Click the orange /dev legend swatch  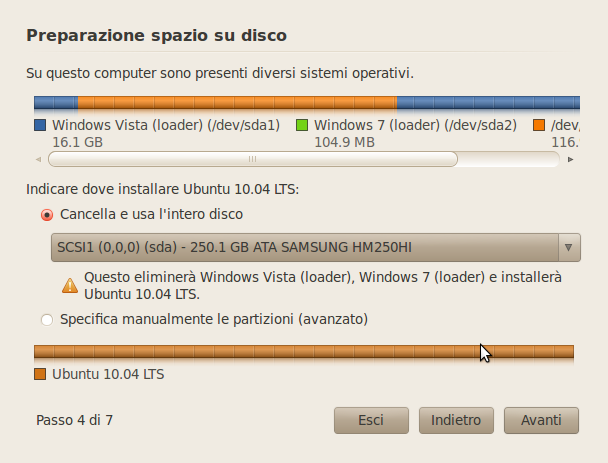pyautogui.click(x=539, y=126)
